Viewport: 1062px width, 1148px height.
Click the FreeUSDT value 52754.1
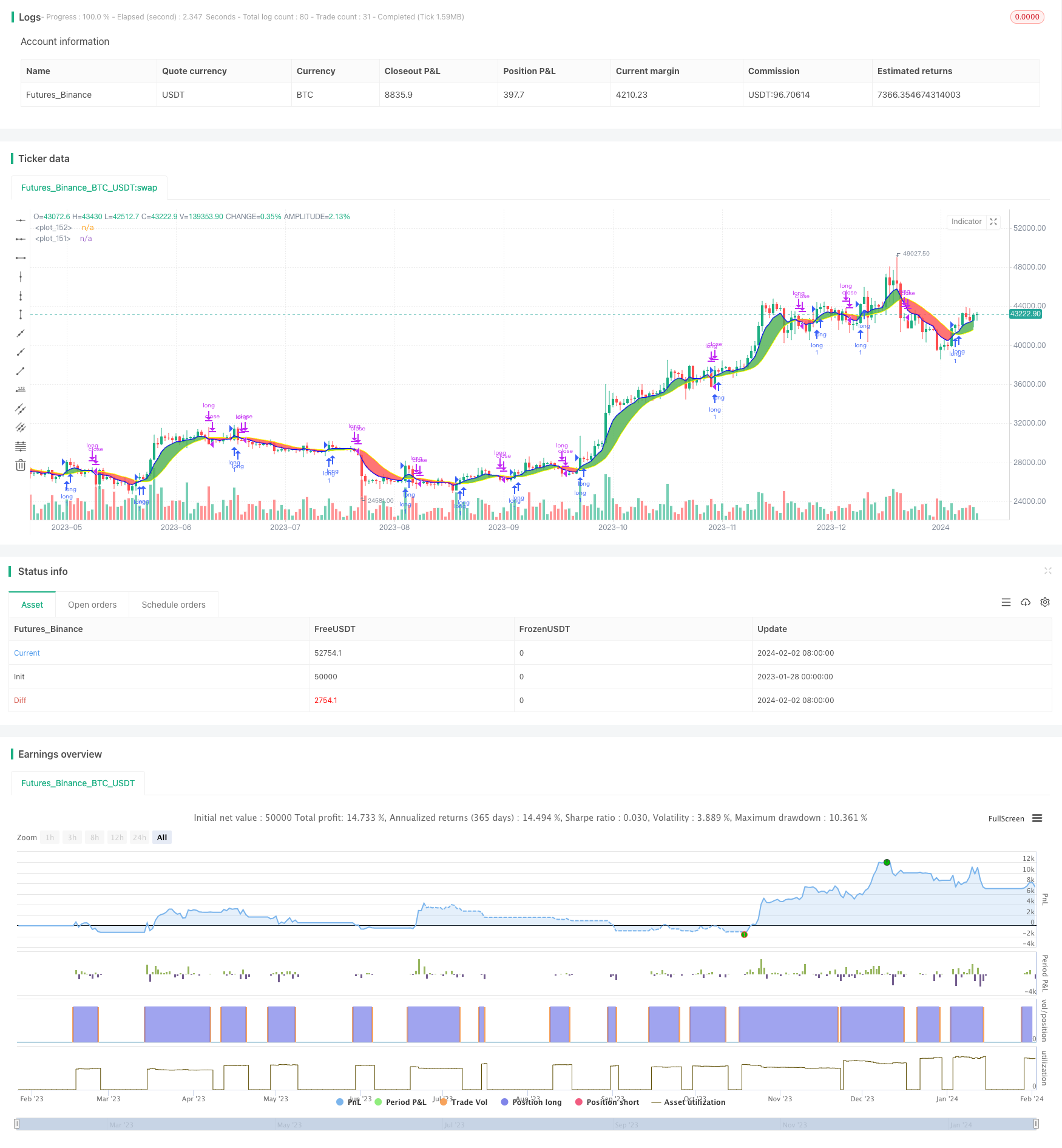pyautogui.click(x=328, y=653)
